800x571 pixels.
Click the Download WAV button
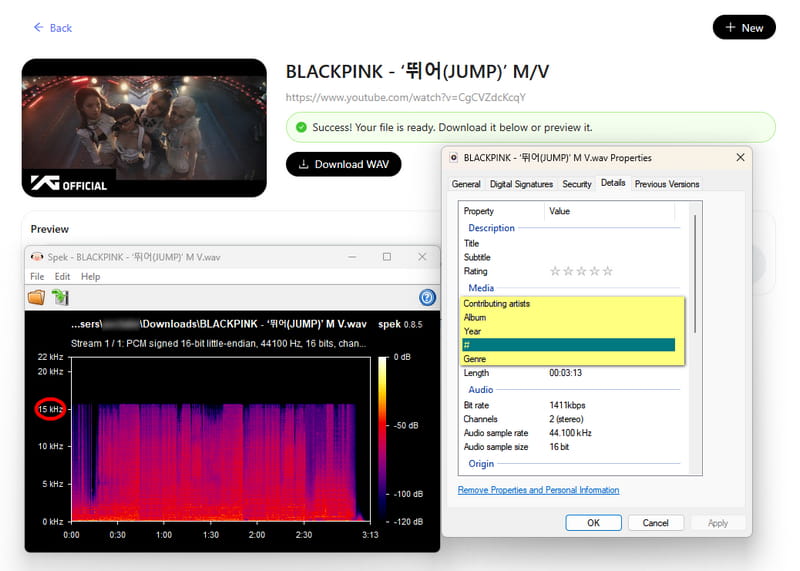click(343, 164)
